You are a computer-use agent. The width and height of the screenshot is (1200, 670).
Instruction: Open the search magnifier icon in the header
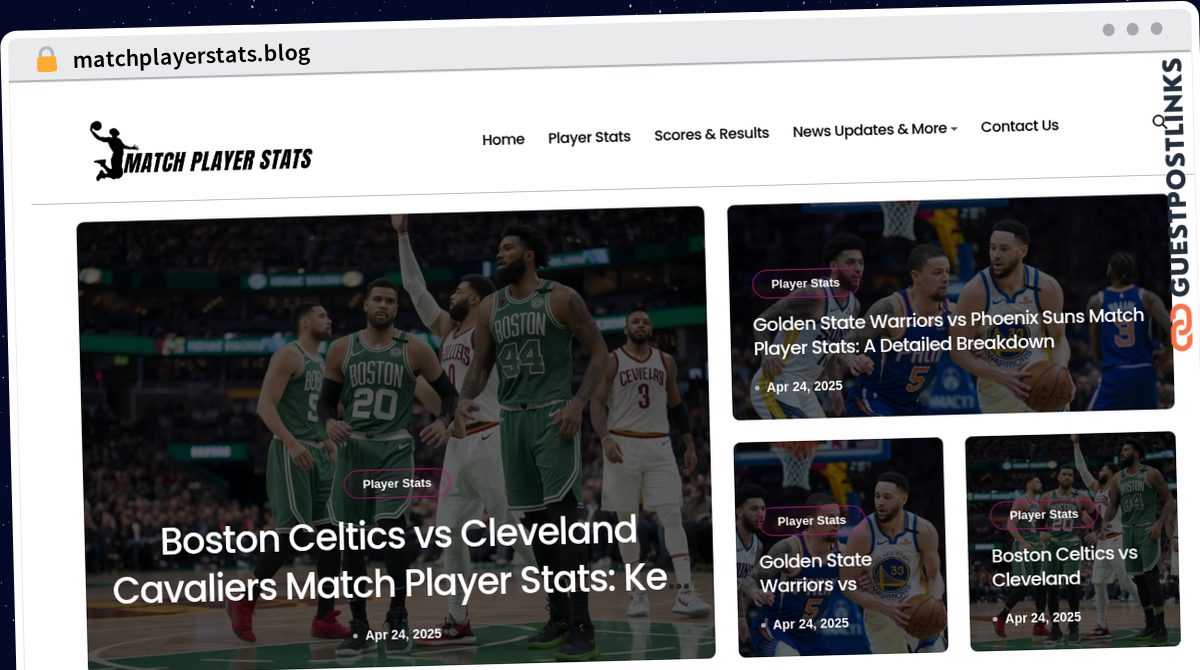tap(1159, 122)
